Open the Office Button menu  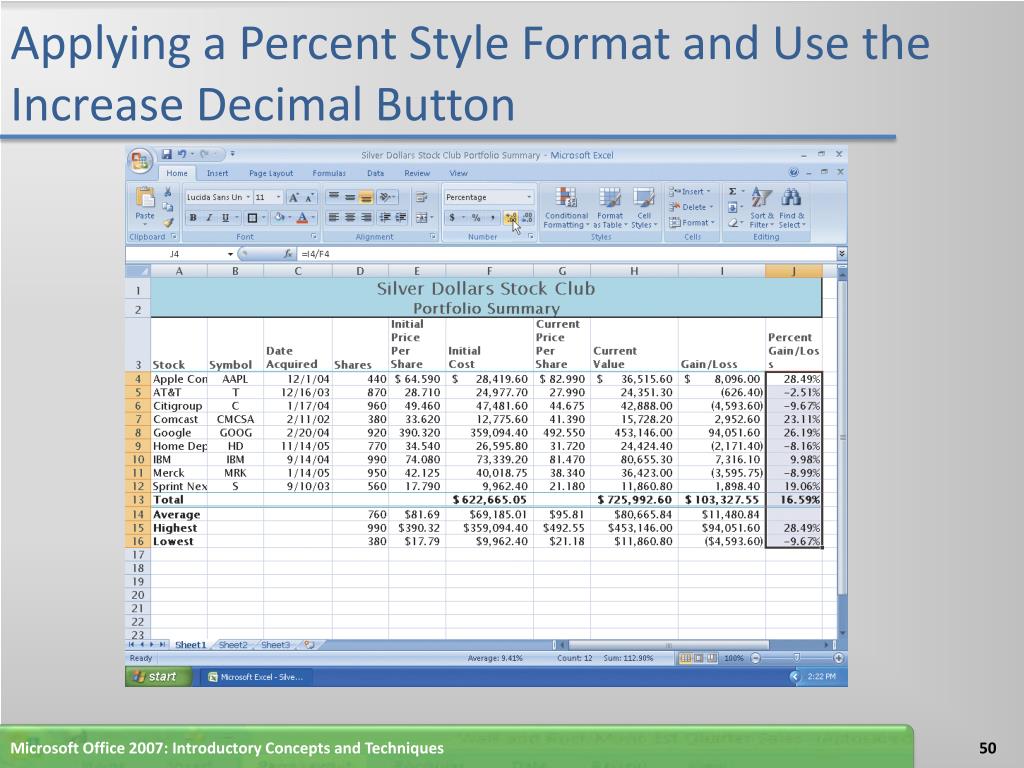pos(140,161)
